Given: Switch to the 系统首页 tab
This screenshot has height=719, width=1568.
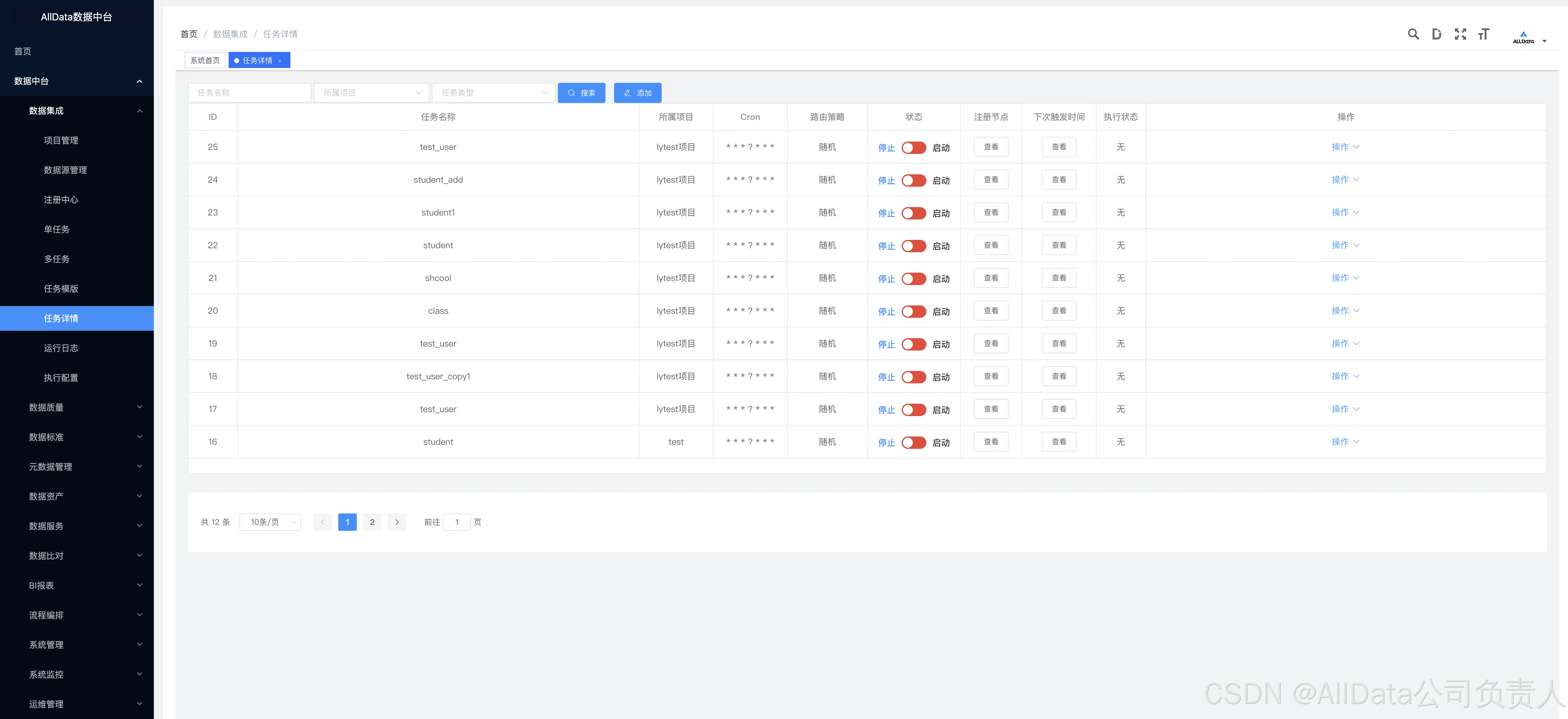Looking at the screenshot, I should 205,60.
